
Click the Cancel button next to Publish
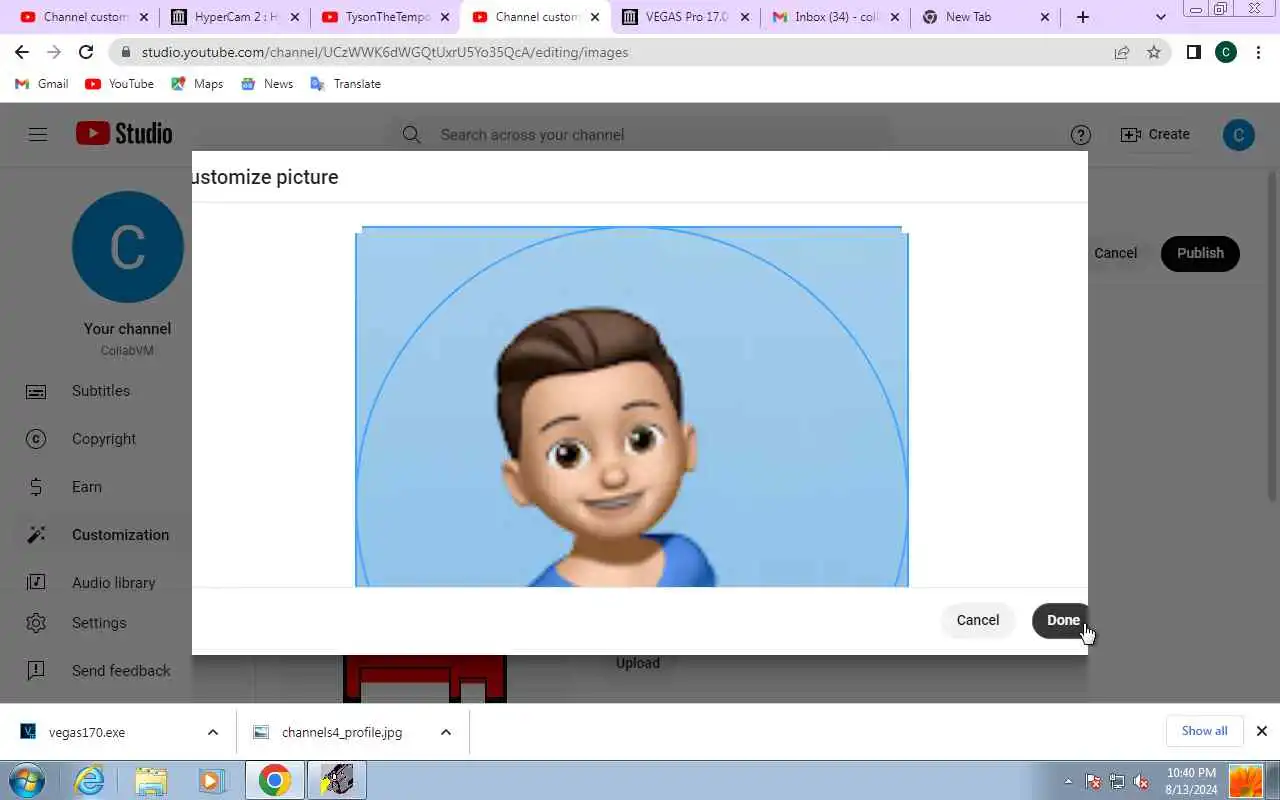pos(1115,253)
